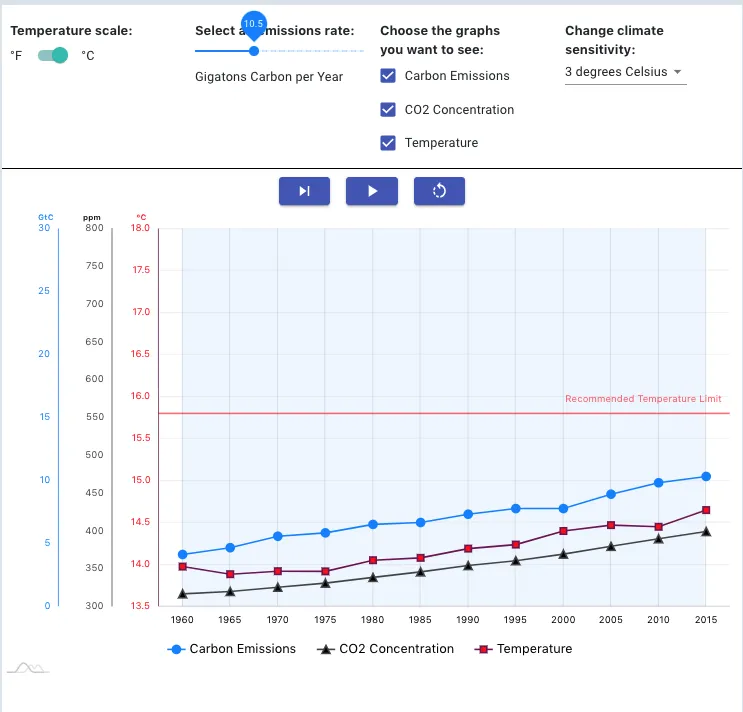Click the 2000 Temperature data point

[563, 531]
